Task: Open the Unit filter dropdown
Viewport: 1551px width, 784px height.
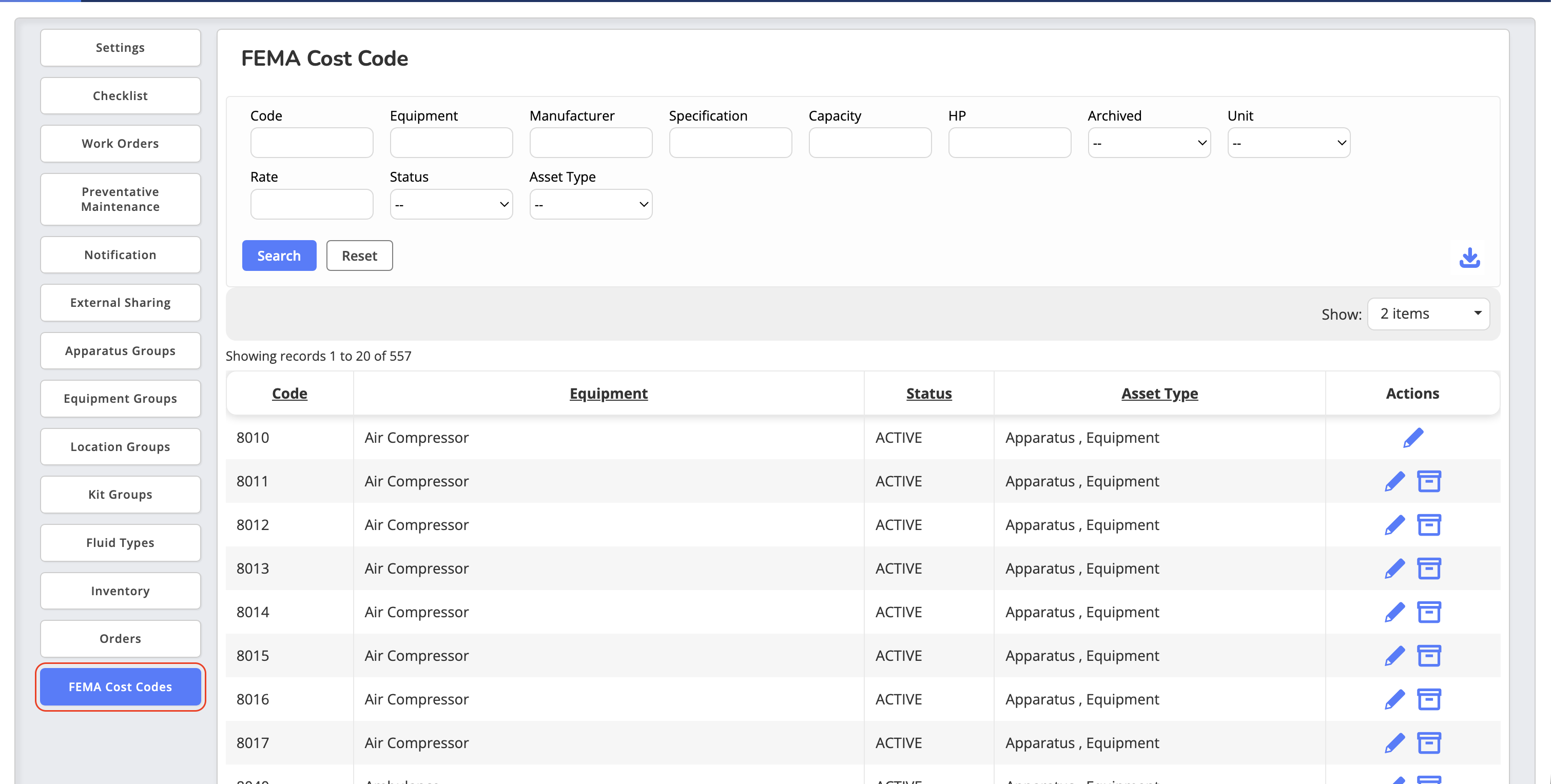Action: (1289, 143)
